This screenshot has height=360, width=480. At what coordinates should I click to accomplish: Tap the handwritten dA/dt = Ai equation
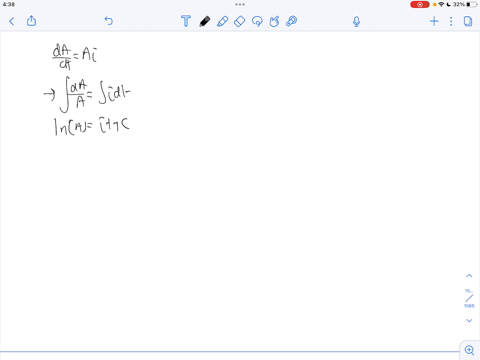click(75, 57)
